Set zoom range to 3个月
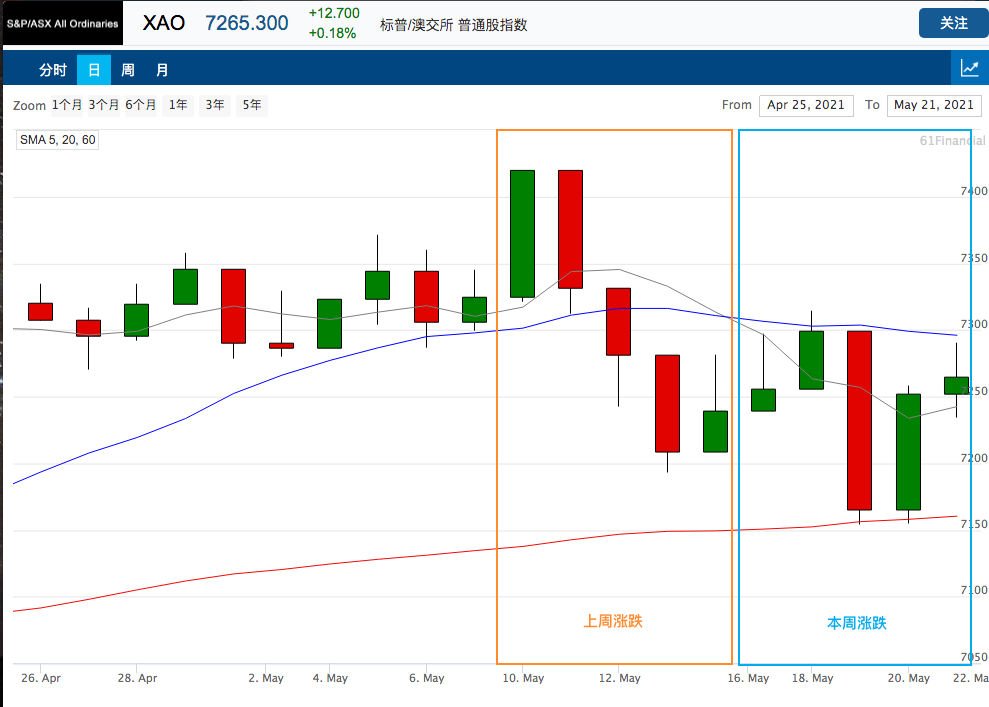The width and height of the screenshot is (989, 707). pos(103,105)
